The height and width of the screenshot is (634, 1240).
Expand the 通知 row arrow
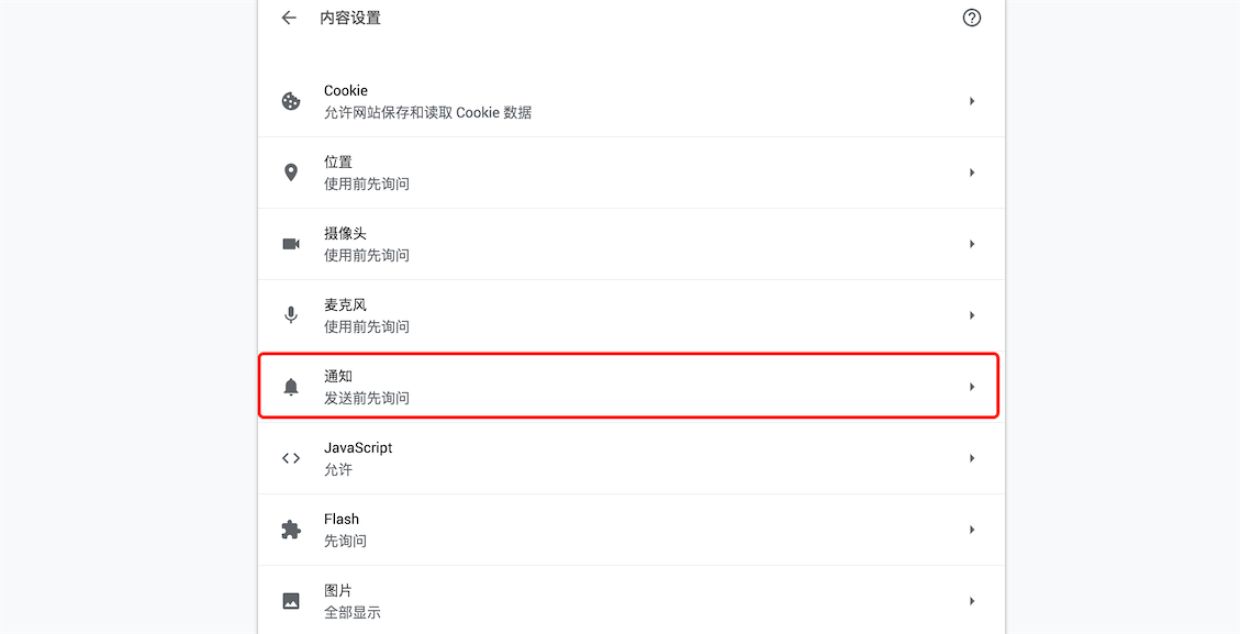(972, 387)
